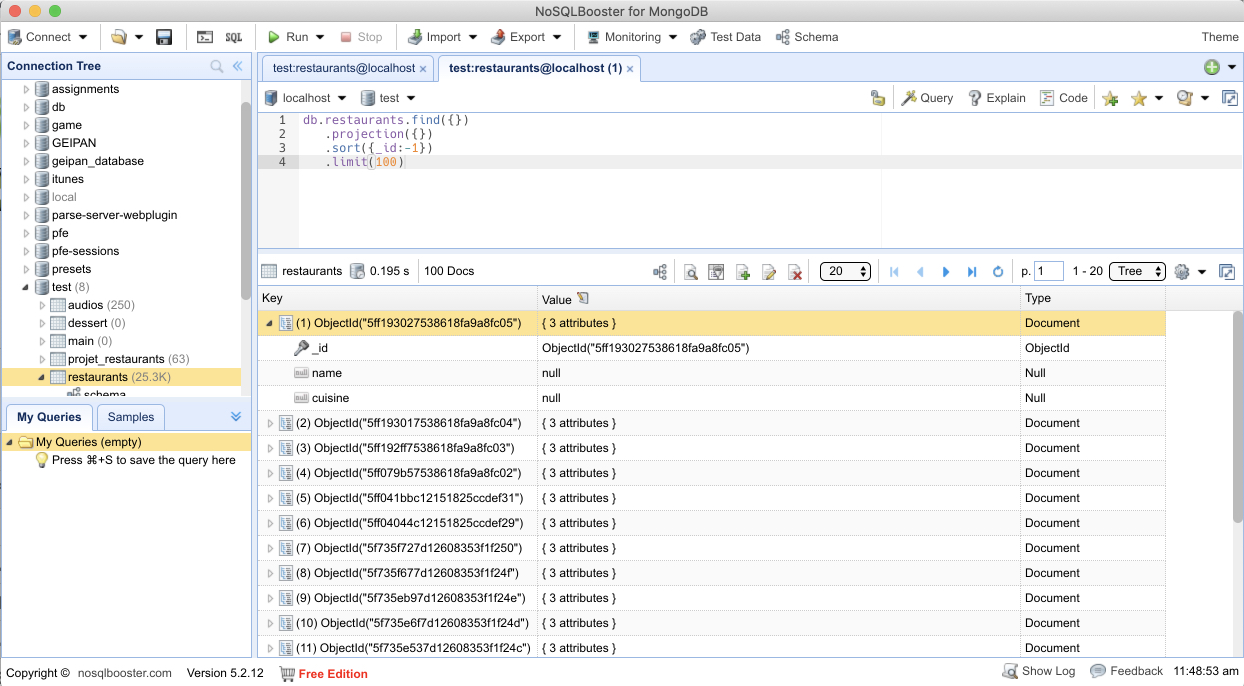Image resolution: width=1244 pixels, height=686 pixels.
Task: Collapse the Connection Tree panel
Action: coord(238,66)
